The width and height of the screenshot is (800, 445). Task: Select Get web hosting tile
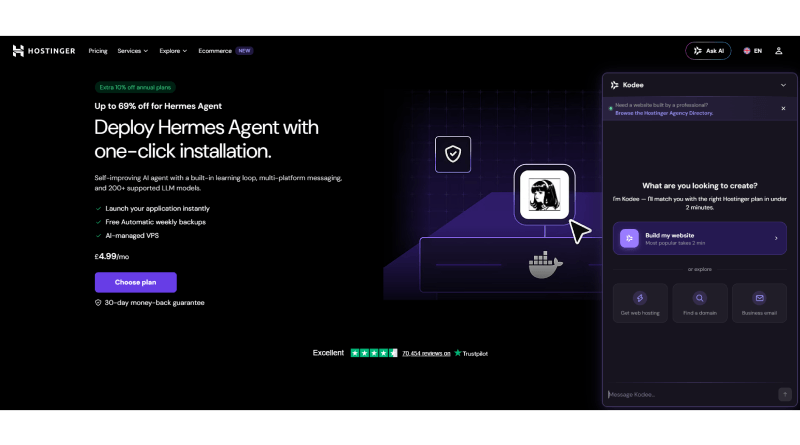[640, 303]
